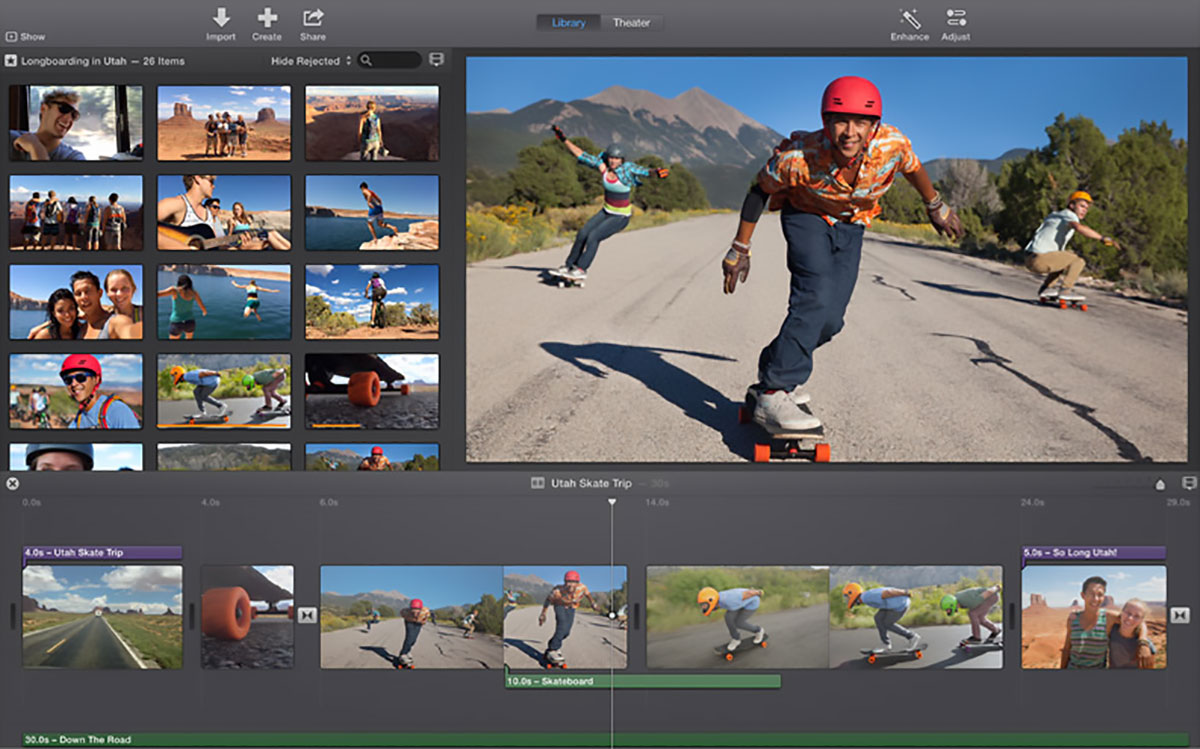Image resolution: width=1200 pixels, height=749 pixels.
Task: Click the star icon beside Longboarding in Utah
Action: point(10,61)
